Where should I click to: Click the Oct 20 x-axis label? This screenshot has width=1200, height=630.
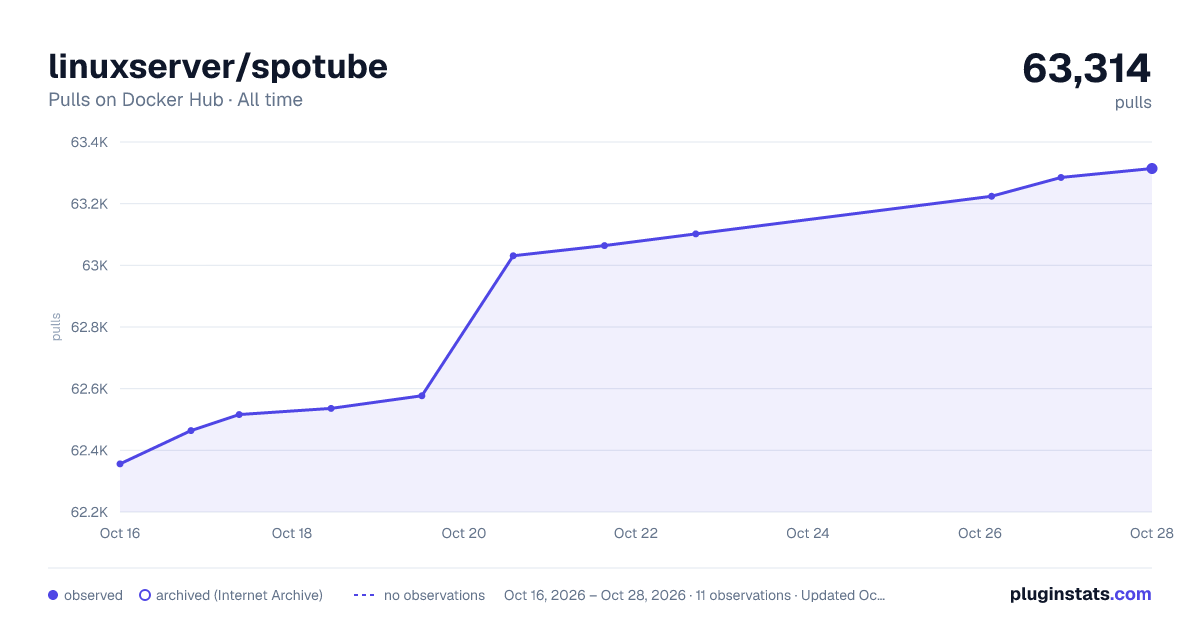click(464, 533)
